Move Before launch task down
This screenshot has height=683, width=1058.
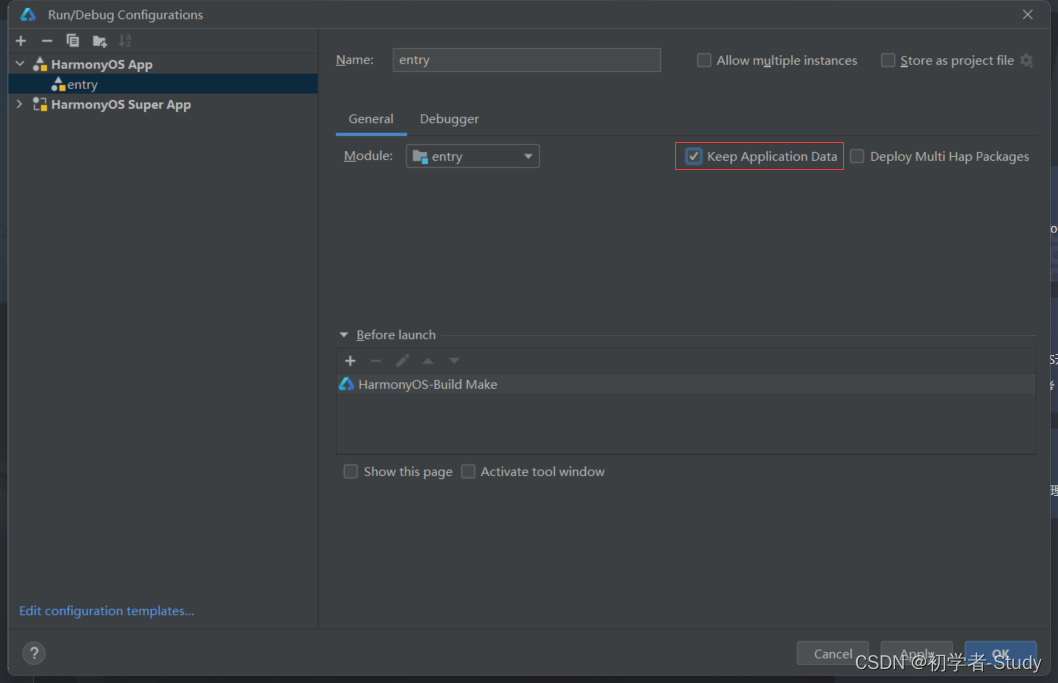coord(454,361)
